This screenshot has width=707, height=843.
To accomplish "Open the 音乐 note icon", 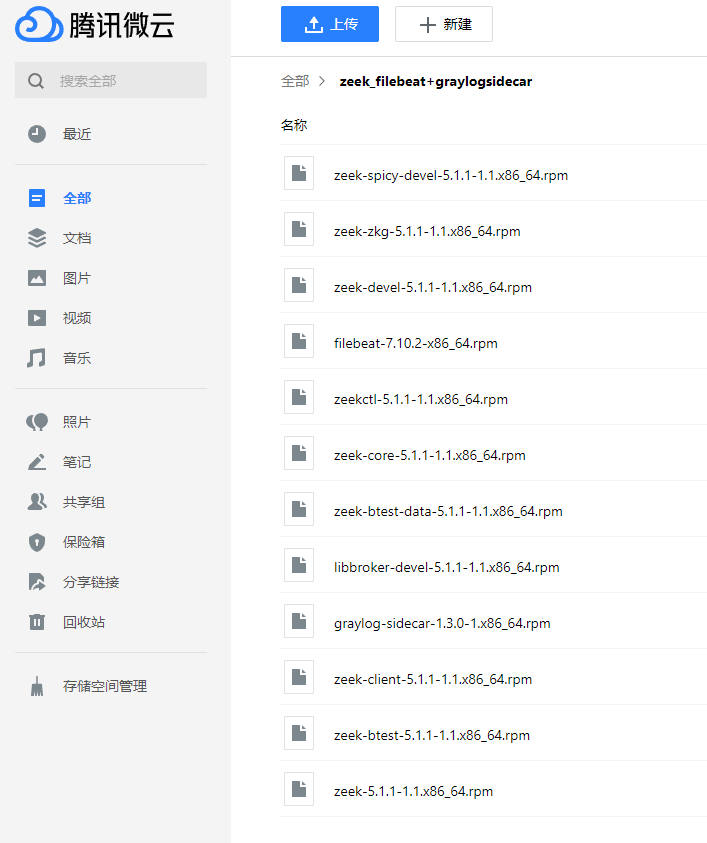I will pyautogui.click(x=37, y=358).
